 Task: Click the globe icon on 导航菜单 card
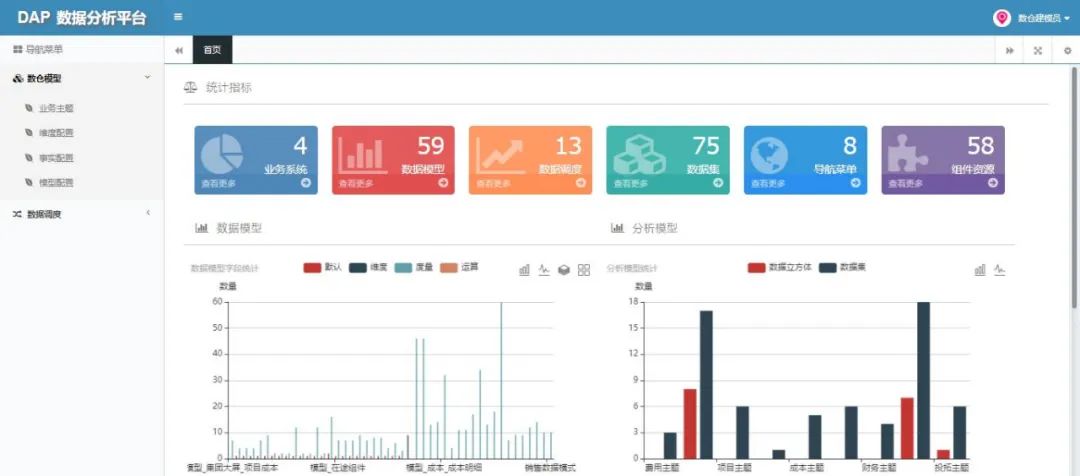point(769,156)
